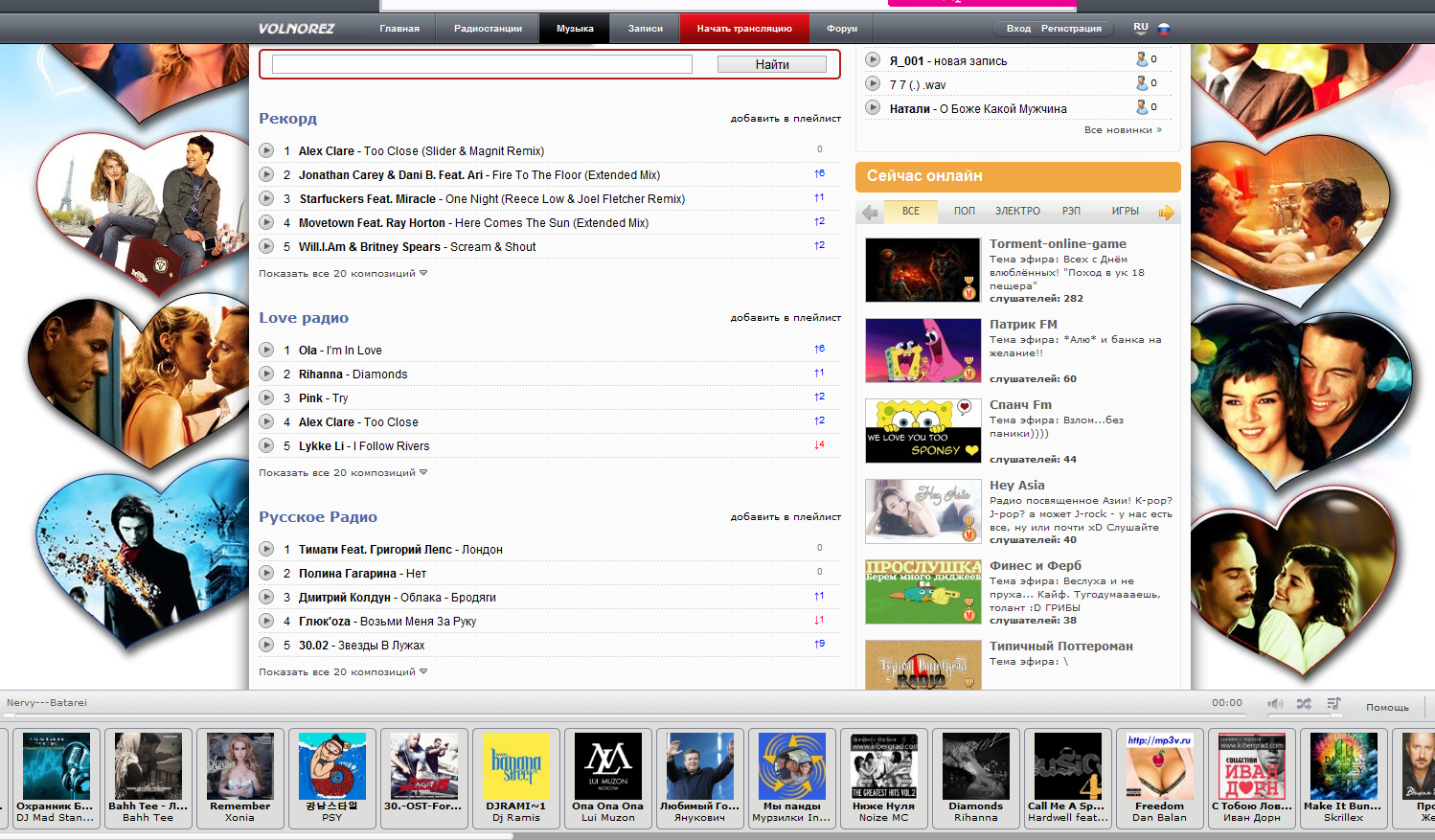Open the Форум menu item
Screen dimensions: 1435x840
click(842, 29)
